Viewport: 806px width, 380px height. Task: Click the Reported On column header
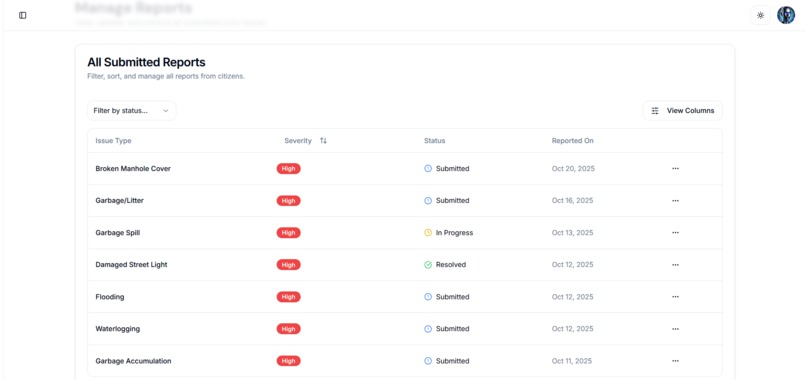(573, 140)
